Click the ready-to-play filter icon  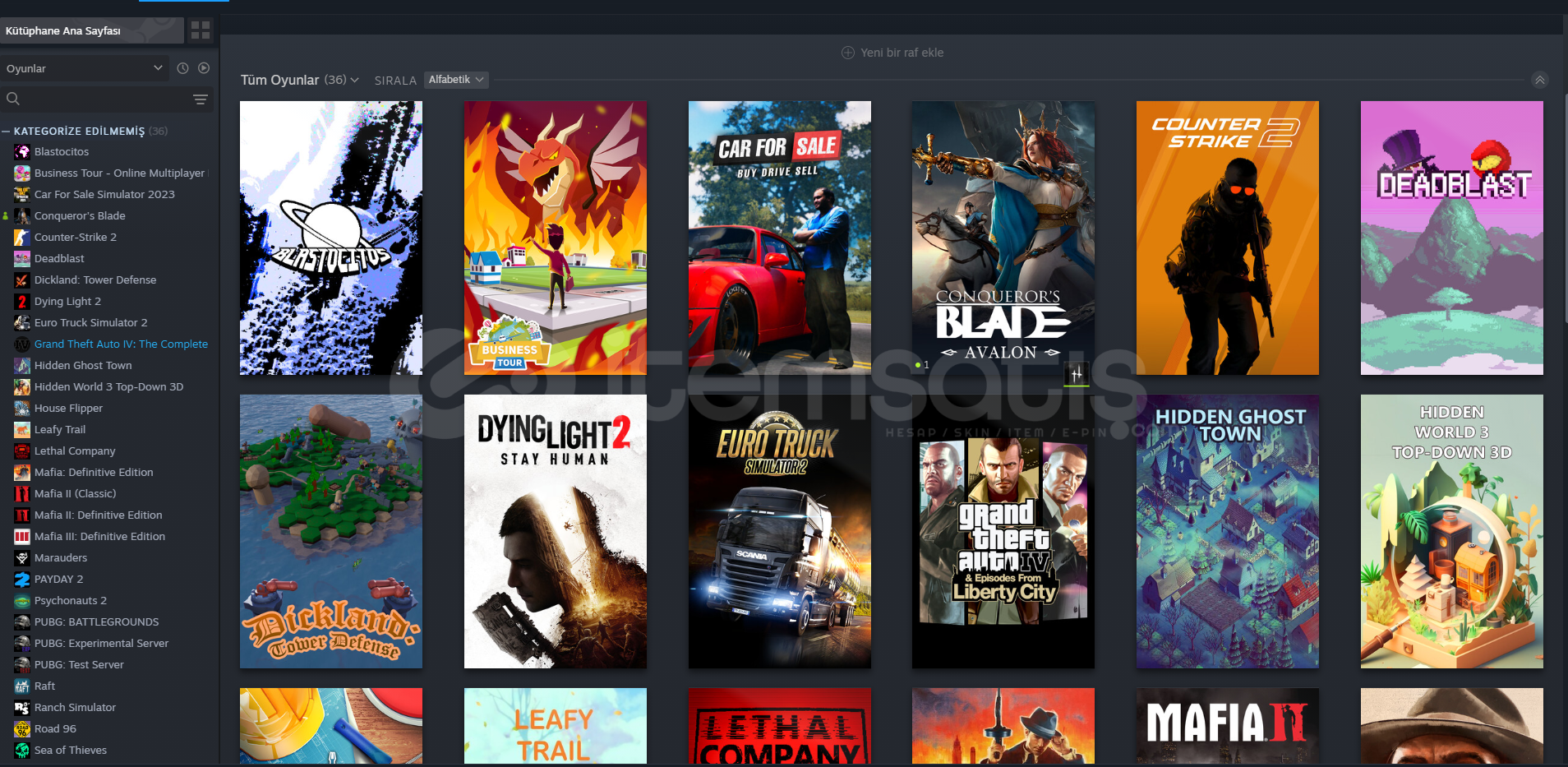[x=204, y=68]
